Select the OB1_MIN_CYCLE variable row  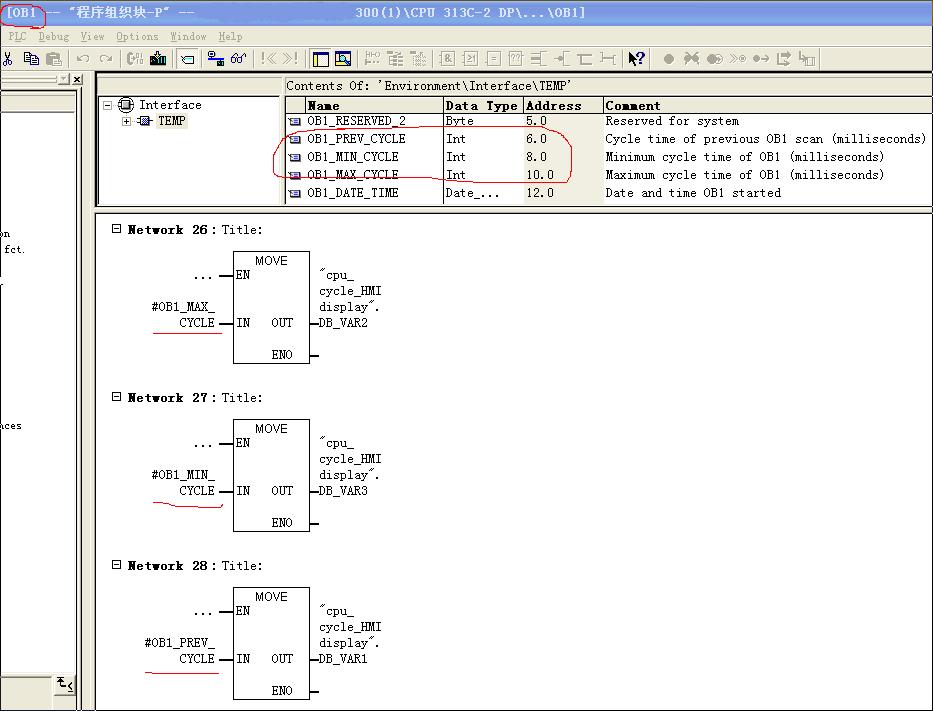[352, 157]
